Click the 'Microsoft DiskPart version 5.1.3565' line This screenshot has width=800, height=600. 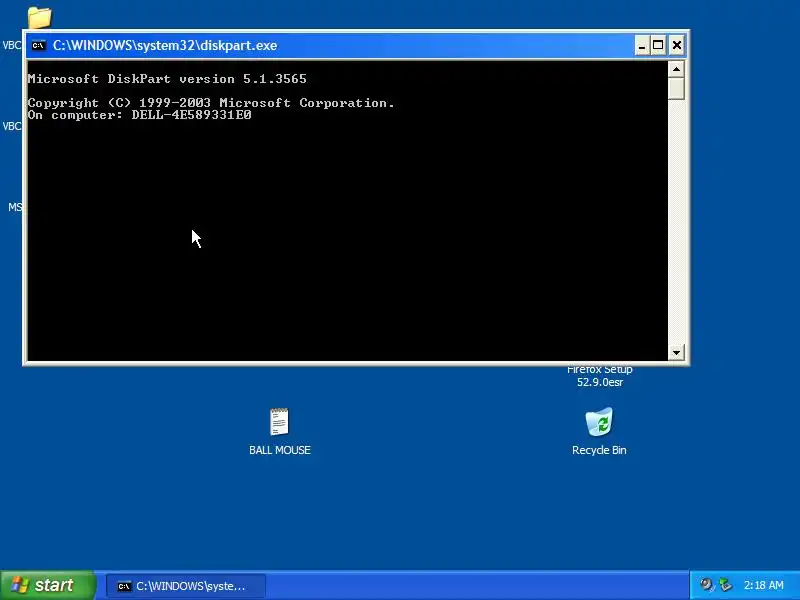point(167,79)
